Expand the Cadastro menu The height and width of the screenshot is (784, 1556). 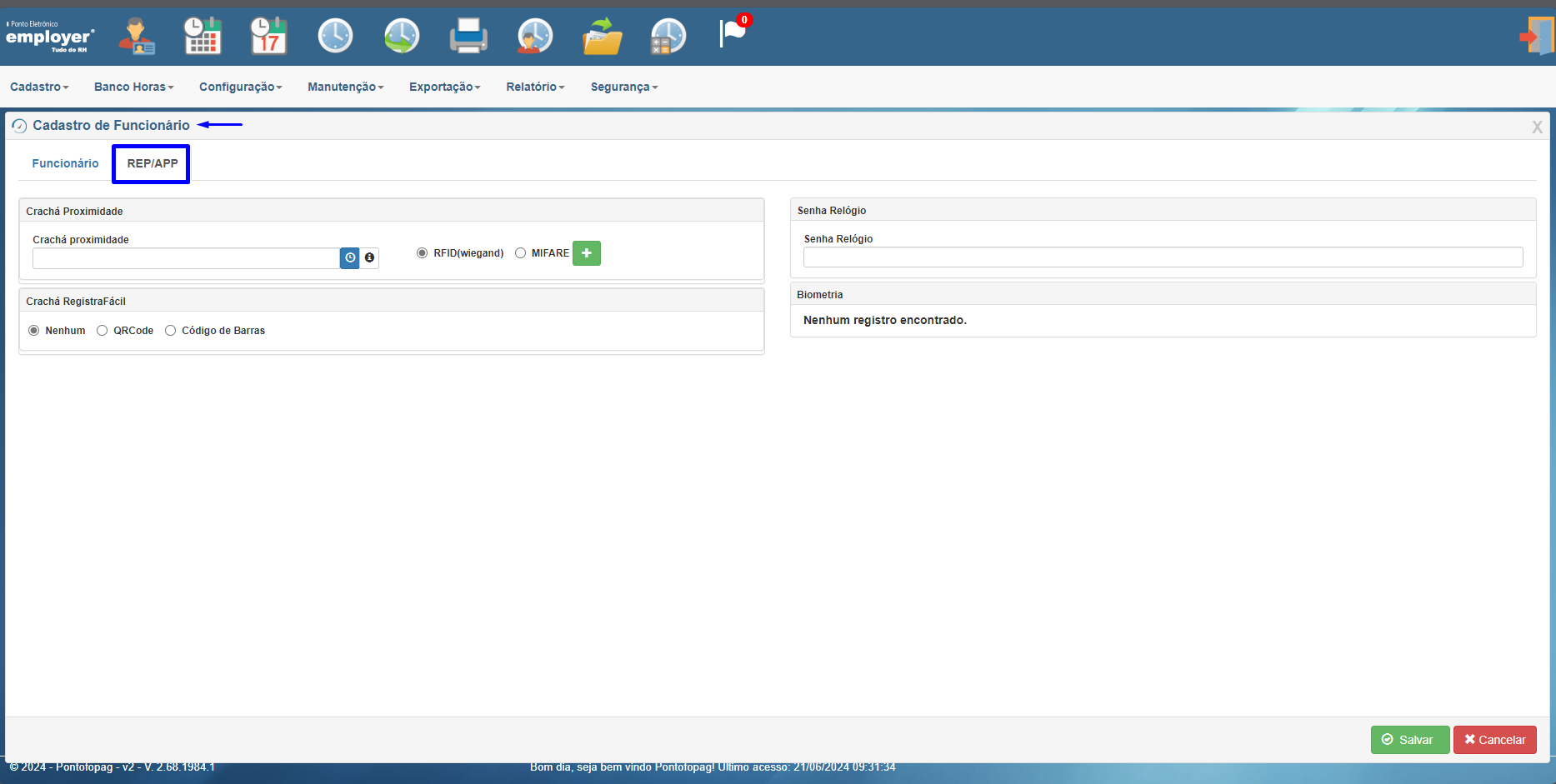(x=39, y=87)
